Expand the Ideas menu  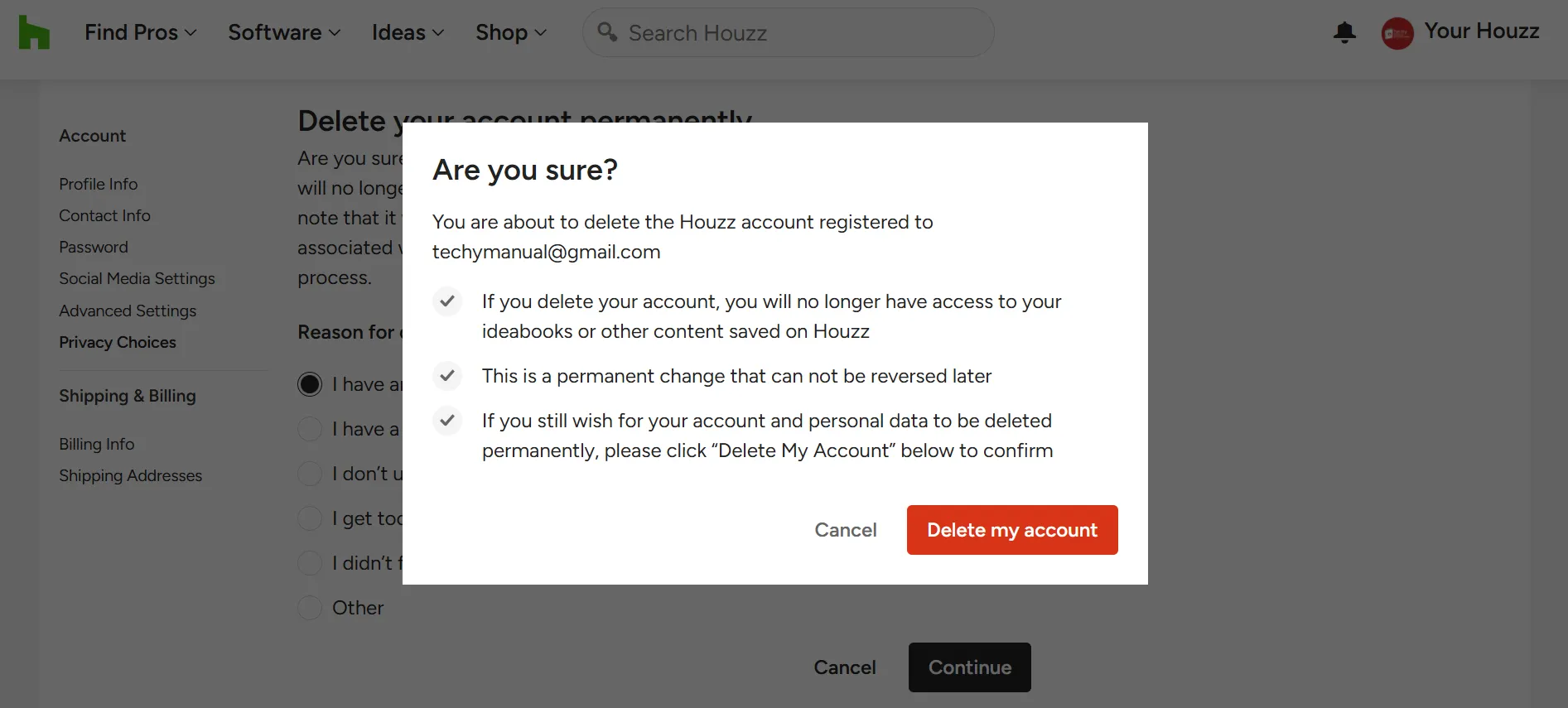coord(407,32)
